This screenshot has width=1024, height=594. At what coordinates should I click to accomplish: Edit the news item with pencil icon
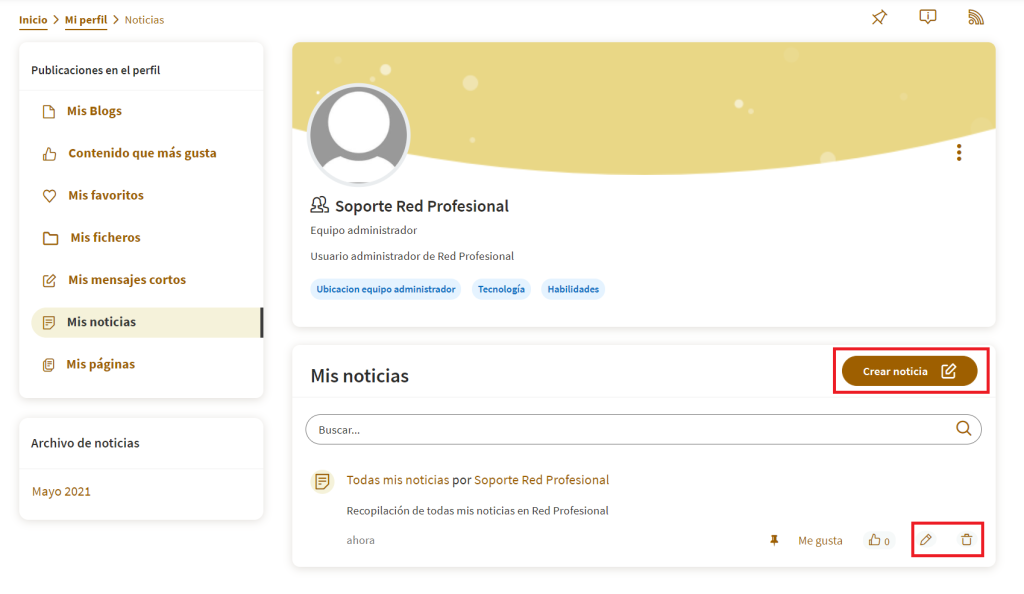pos(926,540)
